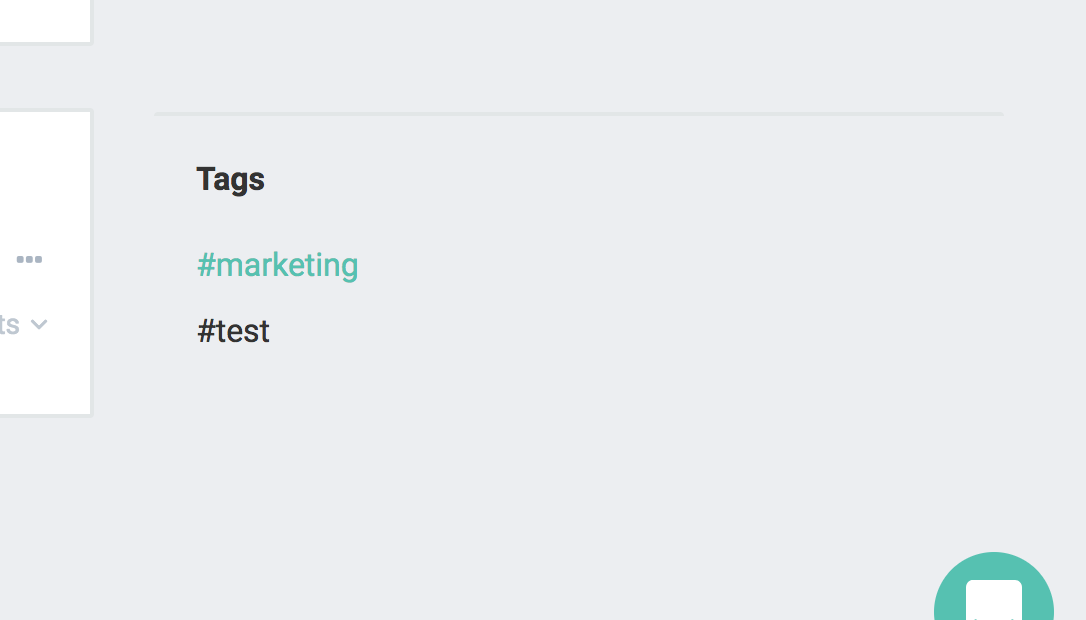Click the divider line above Tags

pos(579,114)
